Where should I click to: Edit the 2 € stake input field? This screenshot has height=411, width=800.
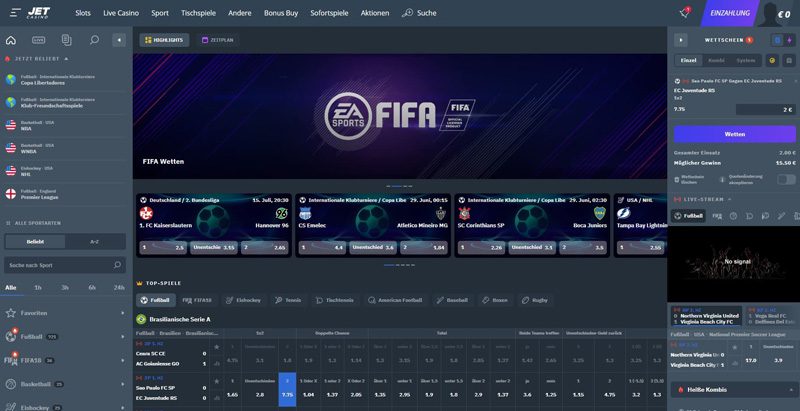[766, 110]
